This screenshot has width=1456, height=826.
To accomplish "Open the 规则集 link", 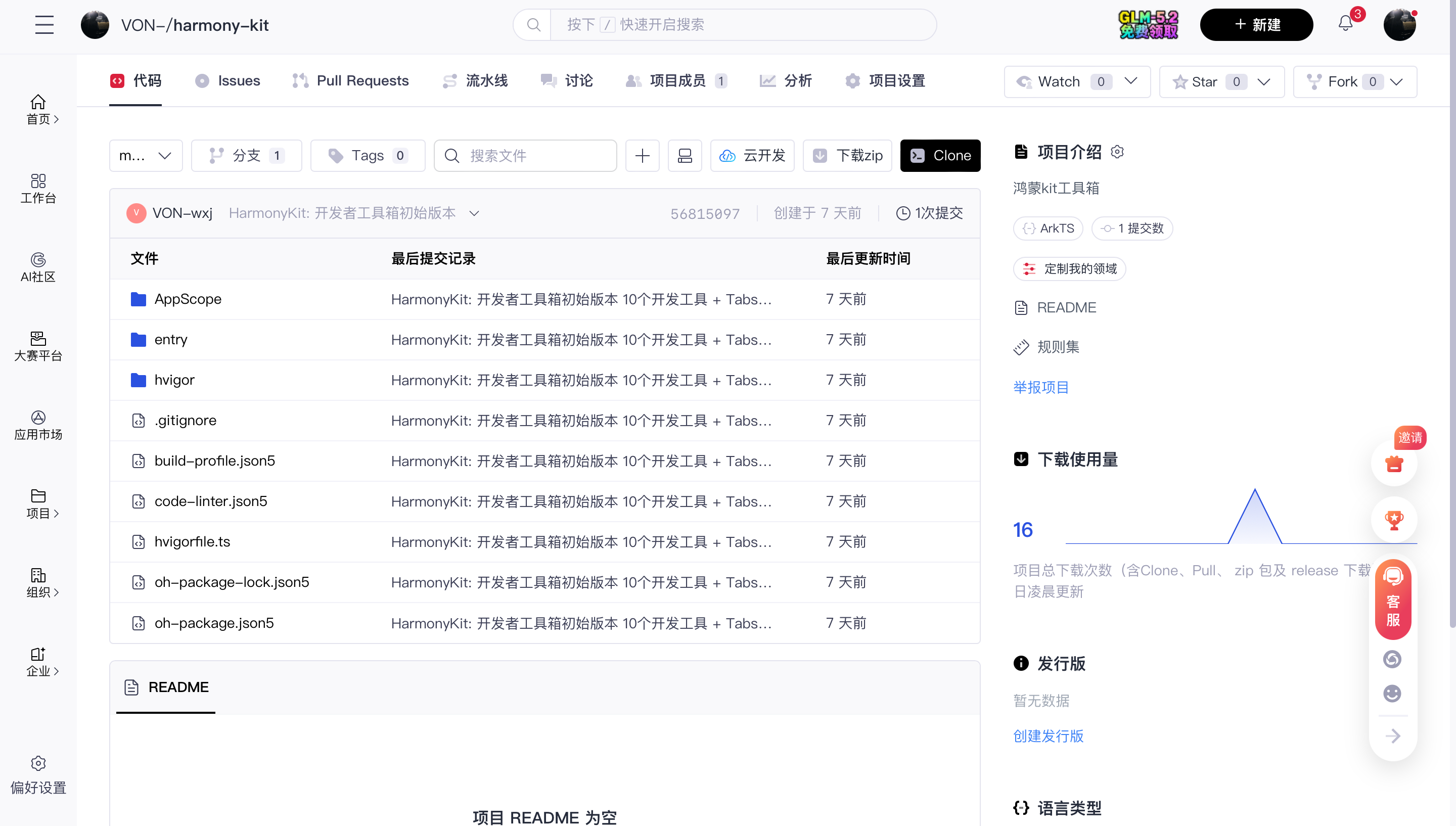I will [x=1046, y=347].
